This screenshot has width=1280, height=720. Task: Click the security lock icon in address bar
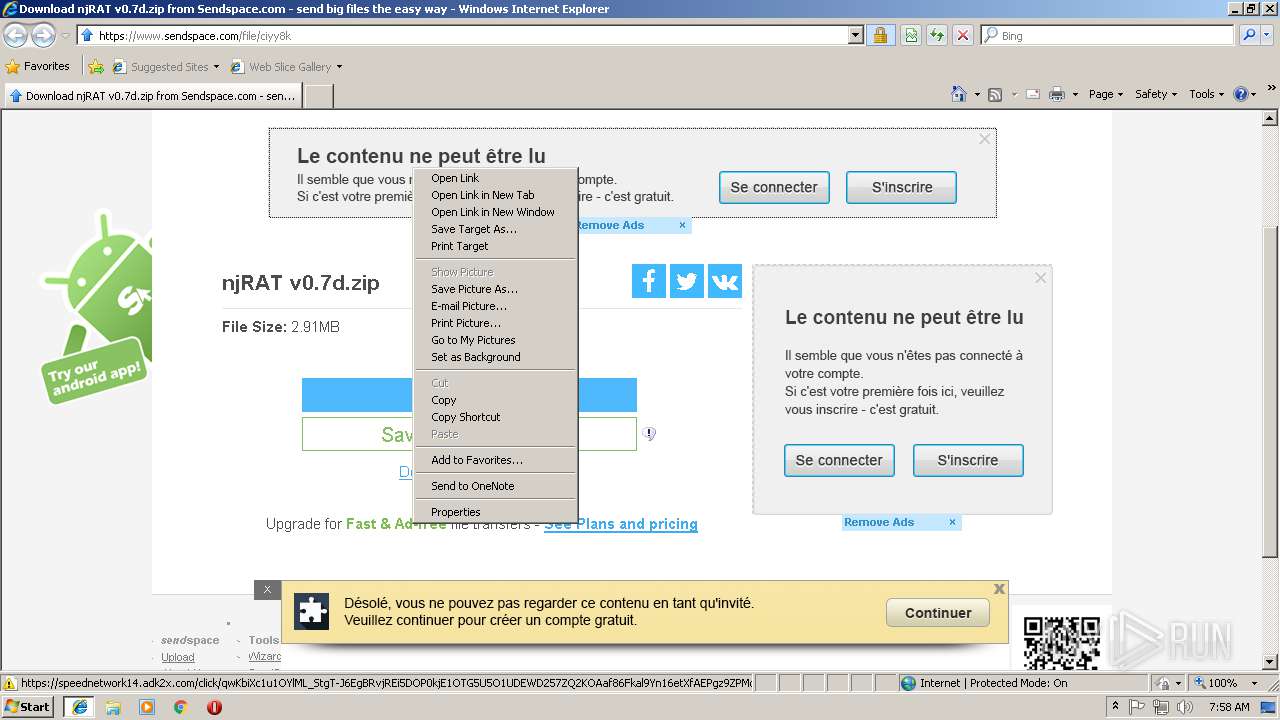tap(880, 36)
